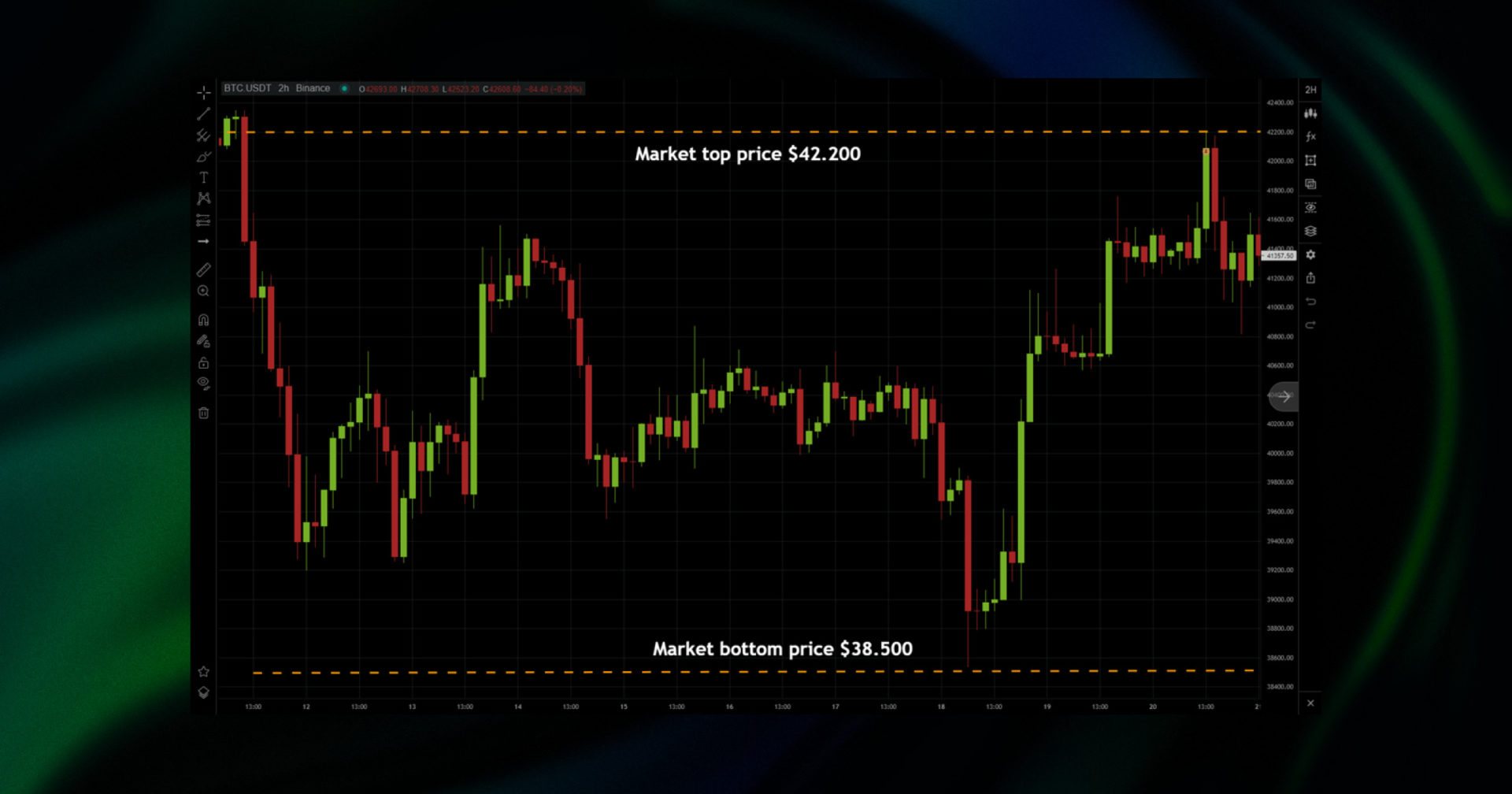Viewport: 1512px width, 794px height.
Task: Select the trend line drawing tool
Action: 203,114
